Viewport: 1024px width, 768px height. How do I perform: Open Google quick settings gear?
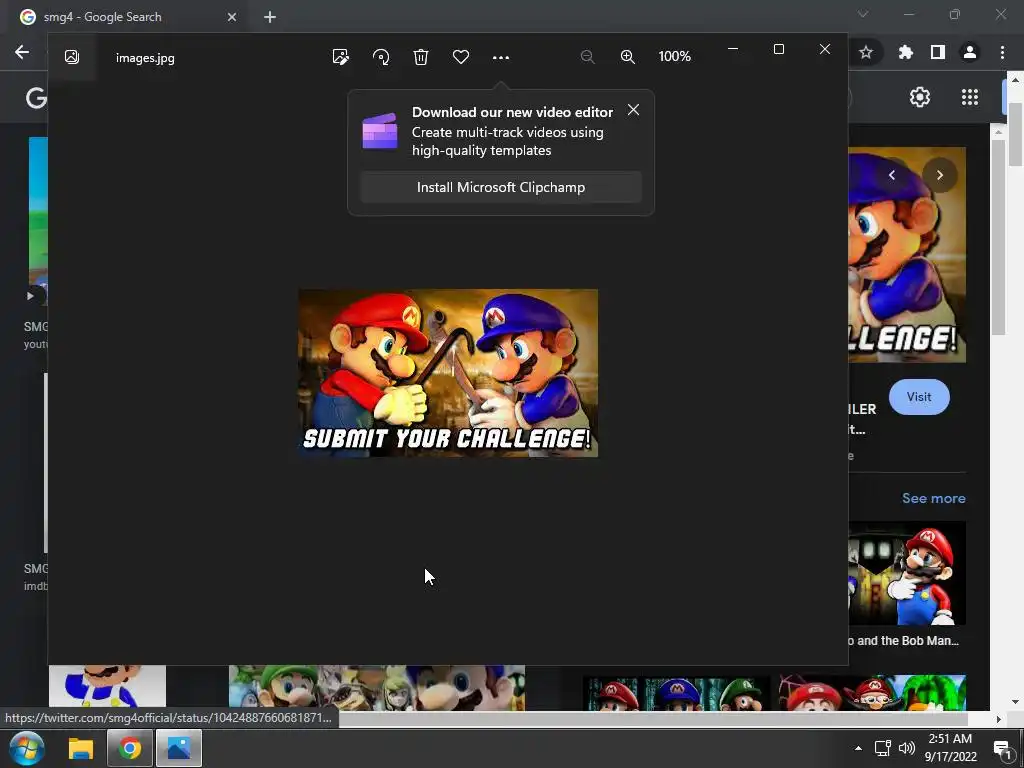click(x=920, y=97)
